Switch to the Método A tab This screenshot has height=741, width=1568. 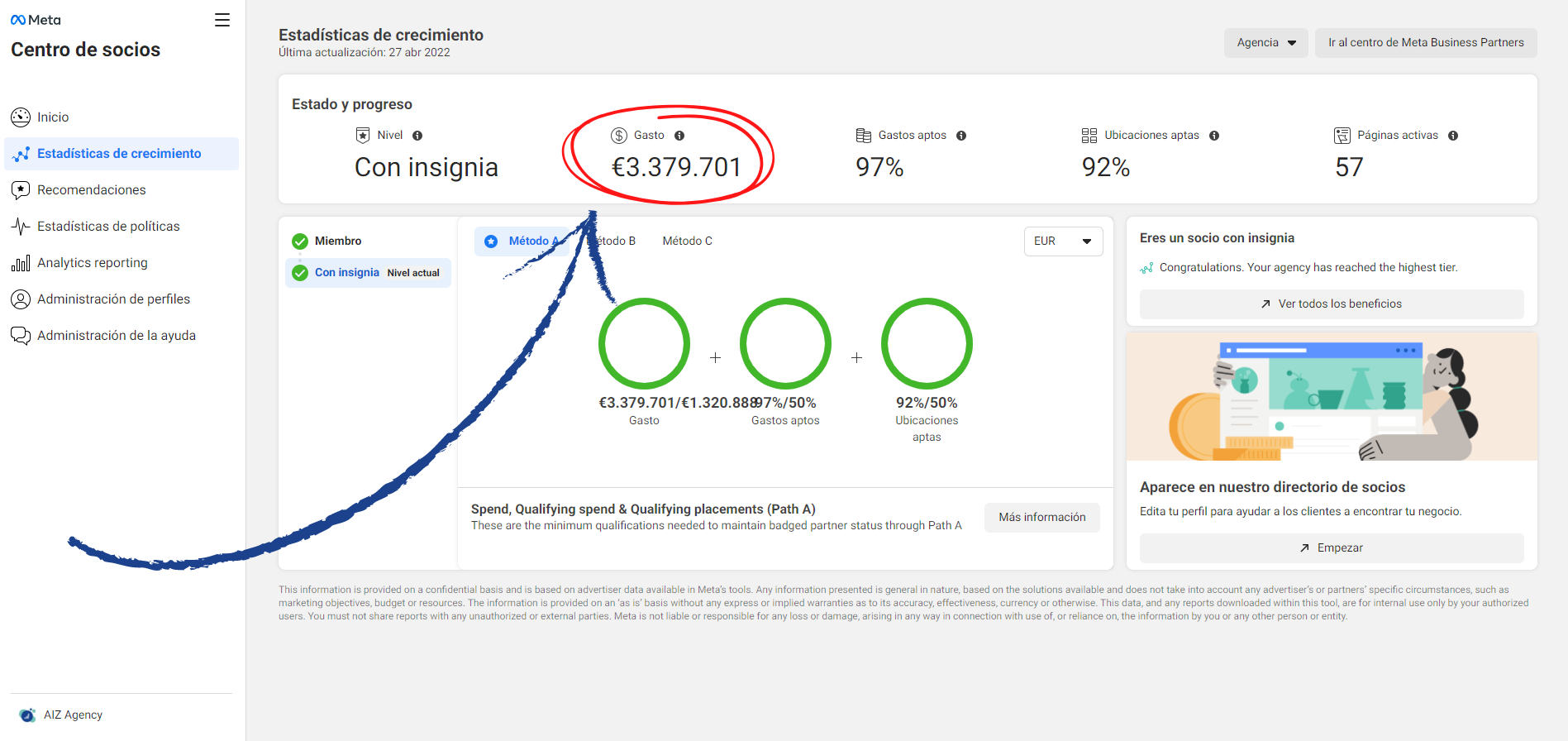point(523,241)
